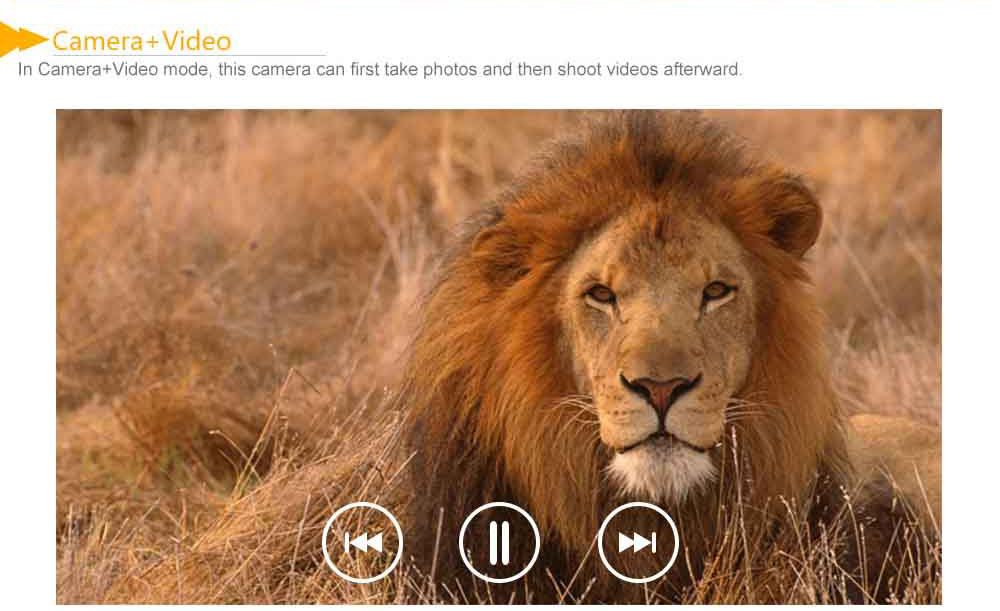Click the word "photos" in the description

450,69
